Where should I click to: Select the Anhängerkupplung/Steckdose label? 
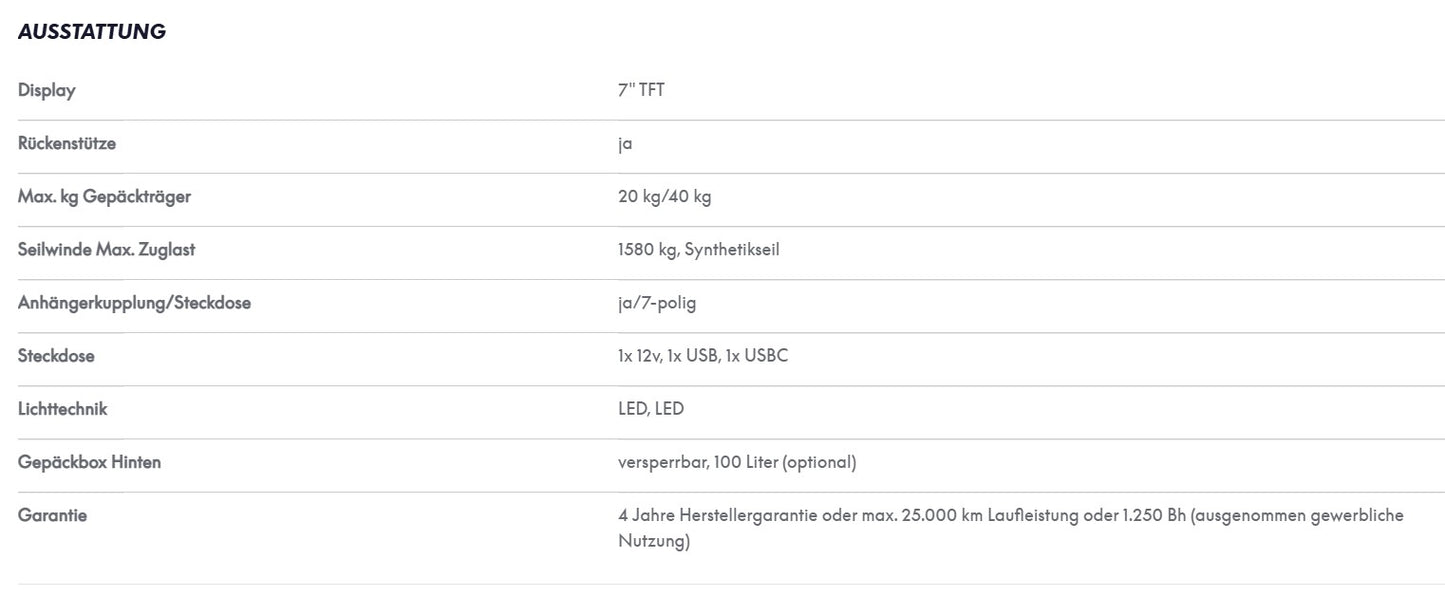[x=134, y=302]
